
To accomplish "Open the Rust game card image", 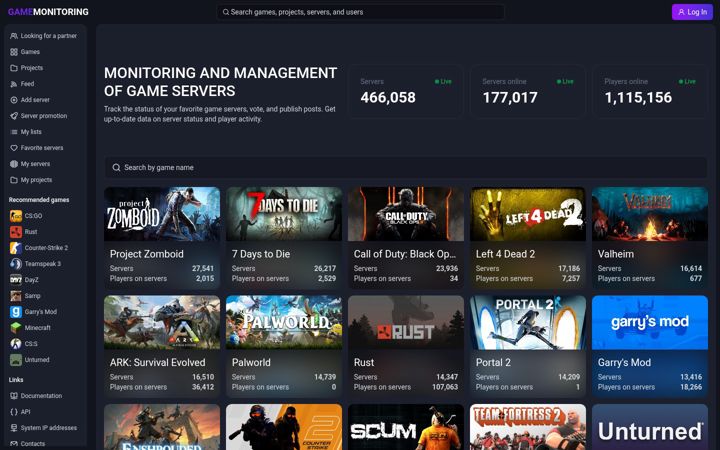I will point(406,322).
